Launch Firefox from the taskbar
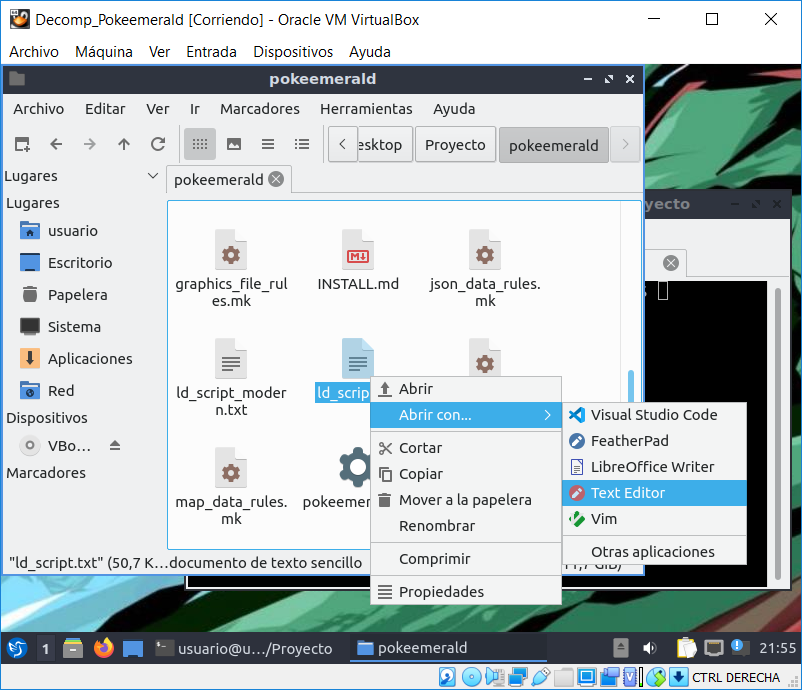The width and height of the screenshot is (802, 690). click(103, 648)
